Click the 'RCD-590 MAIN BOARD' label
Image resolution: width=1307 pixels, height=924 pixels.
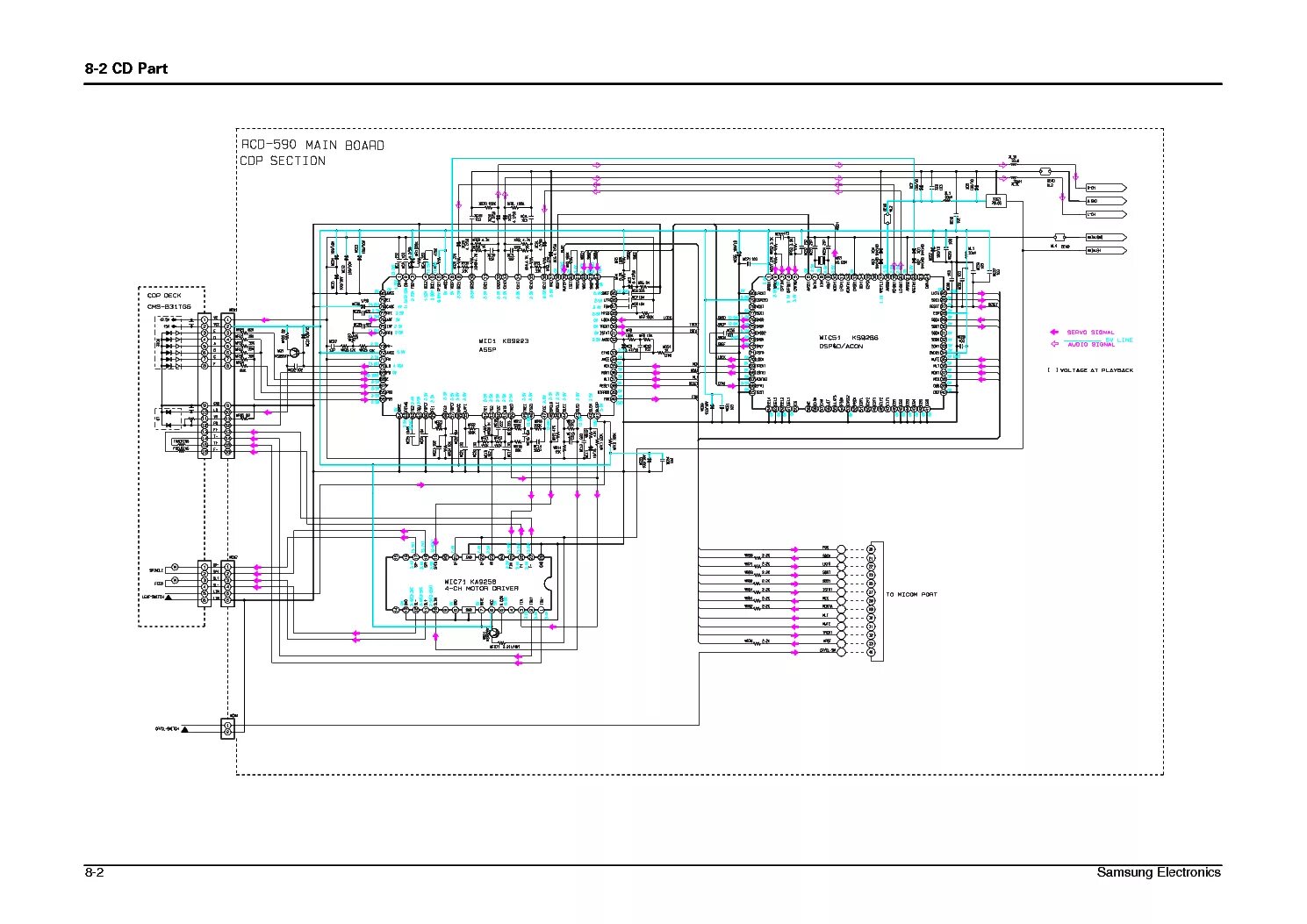point(312,146)
